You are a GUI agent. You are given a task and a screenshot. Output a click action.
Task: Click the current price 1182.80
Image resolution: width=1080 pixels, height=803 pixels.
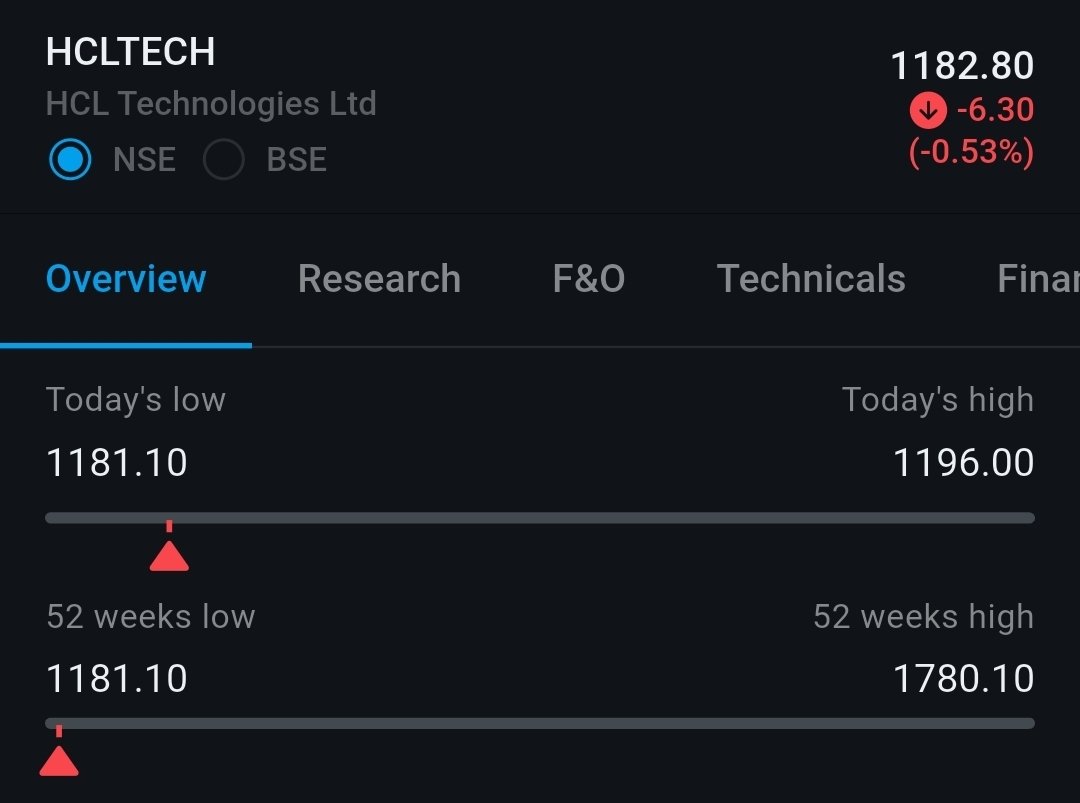tap(962, 66)
